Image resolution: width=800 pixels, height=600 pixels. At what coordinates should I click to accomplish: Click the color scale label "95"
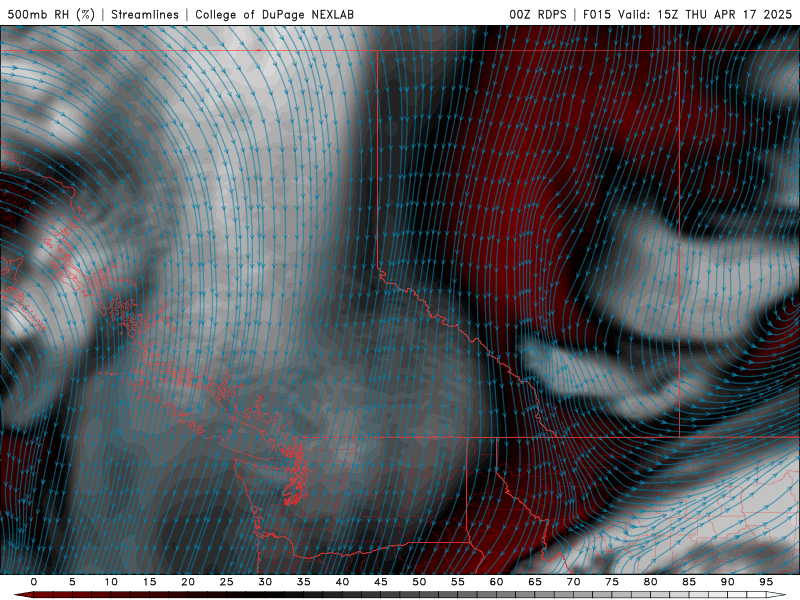[766, 582]
